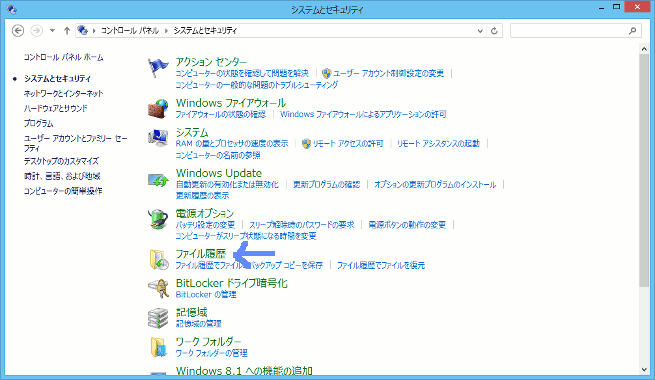Click システムとセキュリティ in the breadcrumb

coord(205,30)
